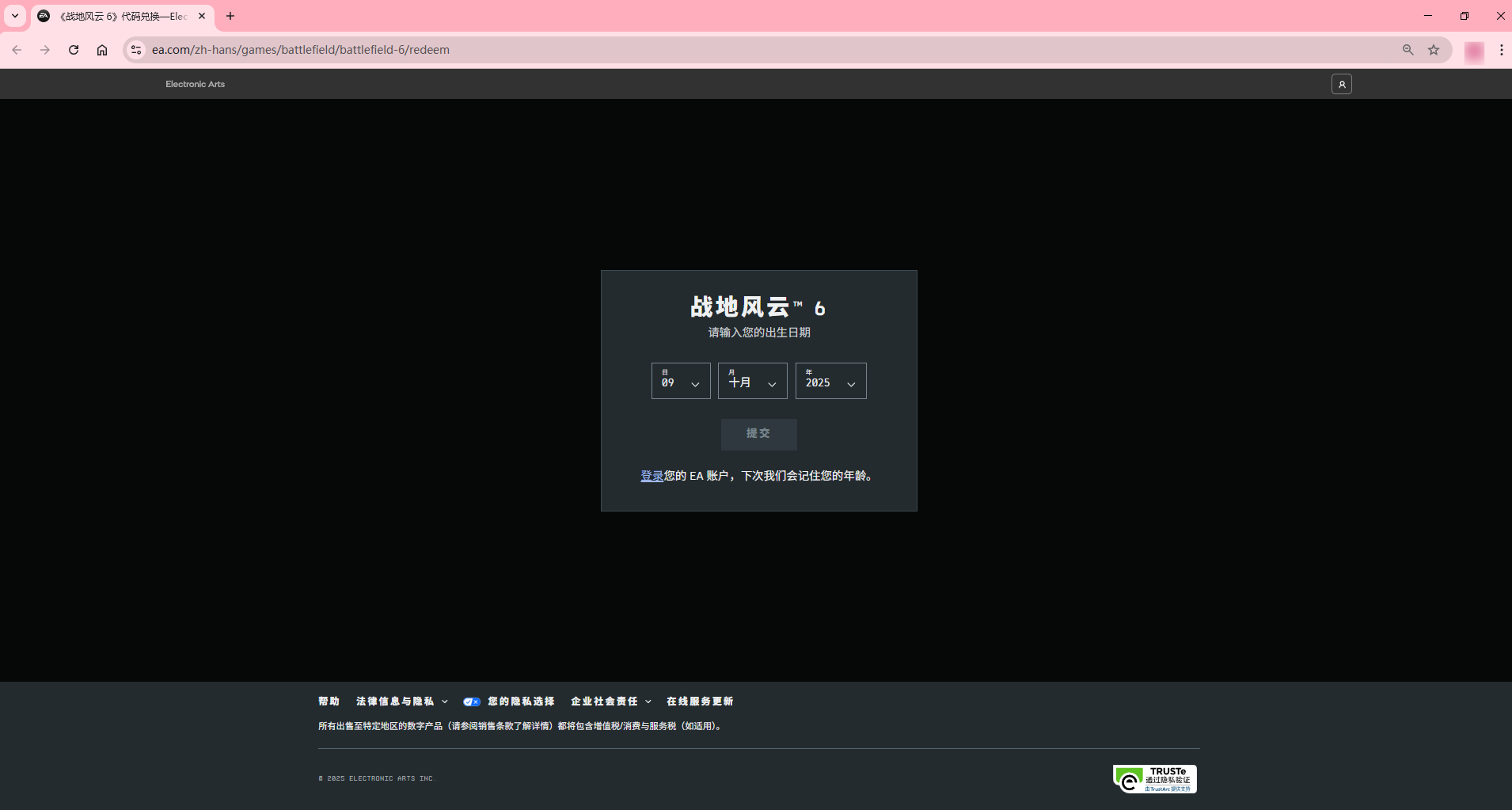This screenshot has width=1512, height=810.
Task: Open the day dropdown showing 09
Action: pos(680,381)
